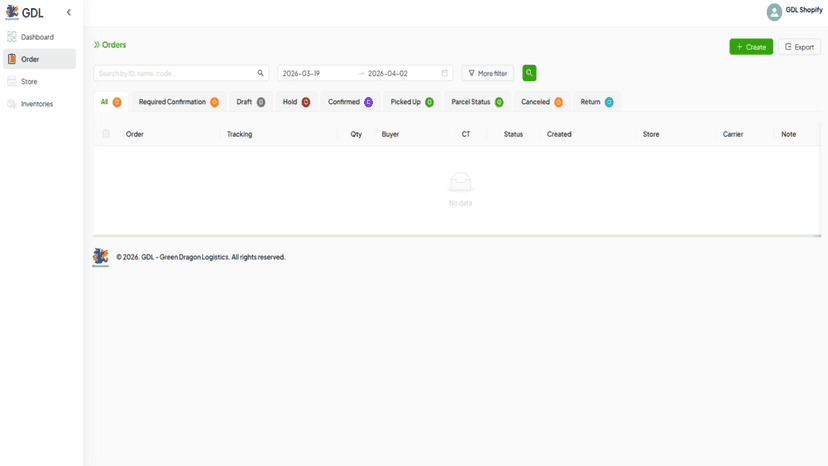The width and height of the screenshot is (828, 466).
Task: Click the Note column header
Action: tap(788, 134)
